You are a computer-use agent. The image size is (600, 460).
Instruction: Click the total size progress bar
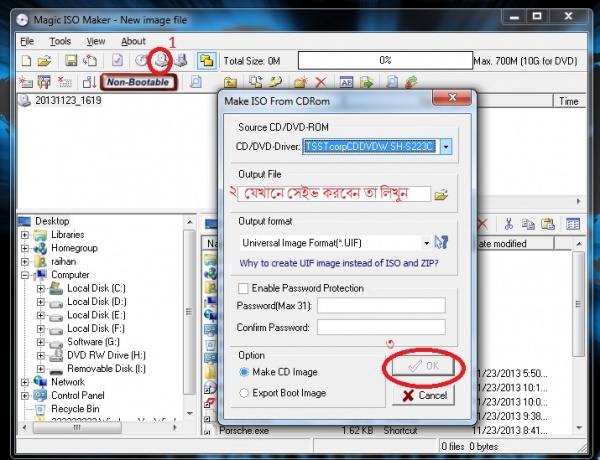tap(385, 60)
